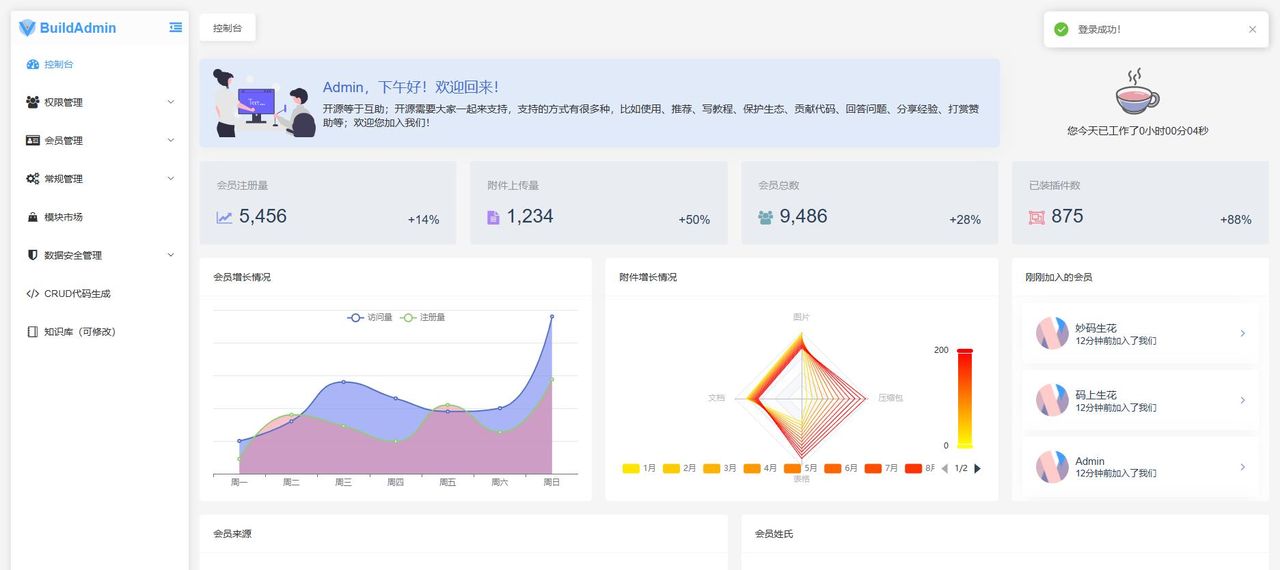Click the 9,486 member total
Image resolution: width=1280 pixels, height=570 pixels.
coord(804,216)
